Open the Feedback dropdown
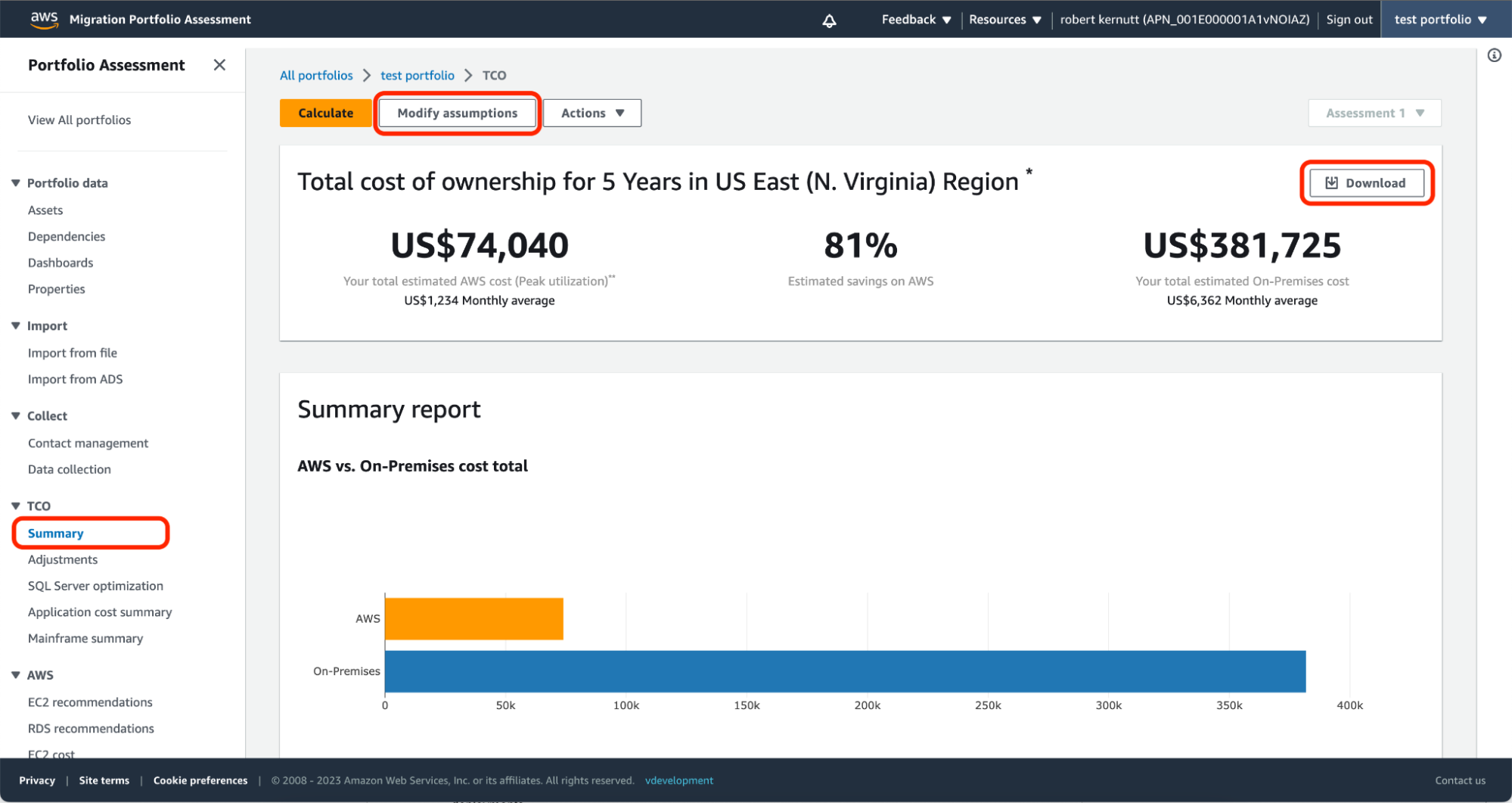Image resolution: width=1512 pixels, height=803 pixels. [x=916, y=20]
